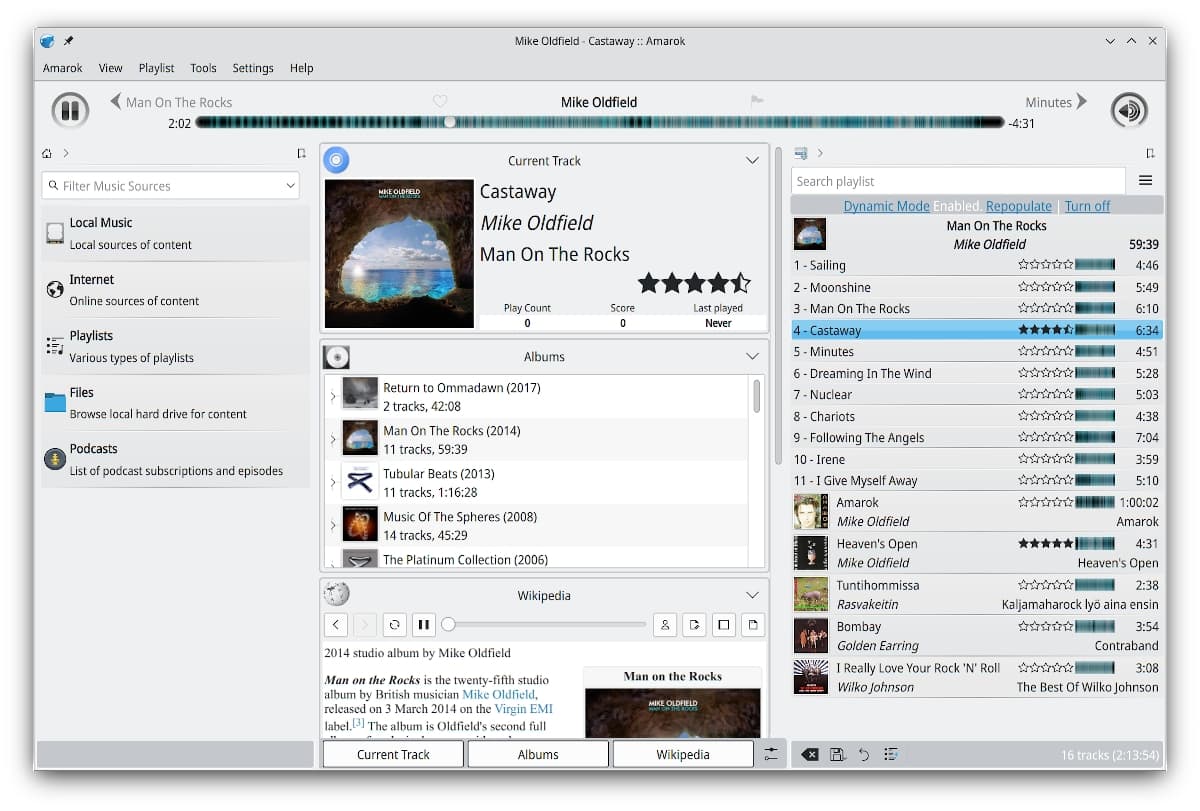Open the View menu
Viewport: 1200px width, 811px height.
[111, 68]
